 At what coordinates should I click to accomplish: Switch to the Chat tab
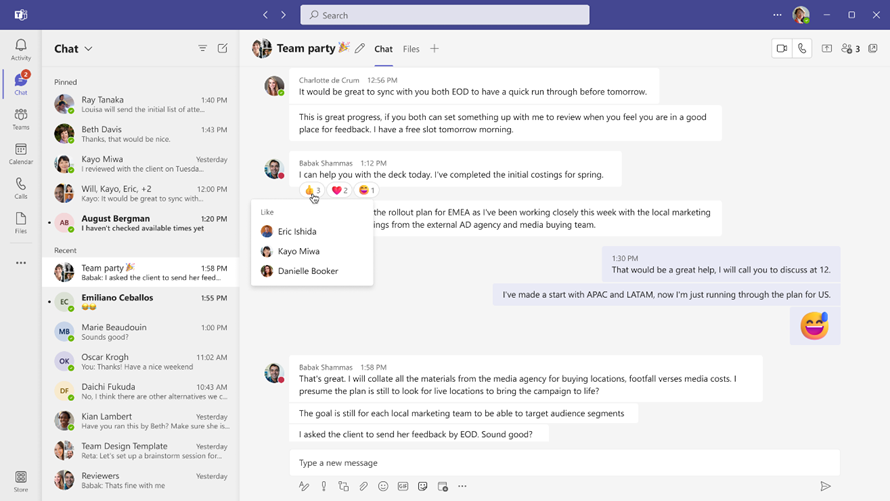pyautogui.click(x=383, y=49)
